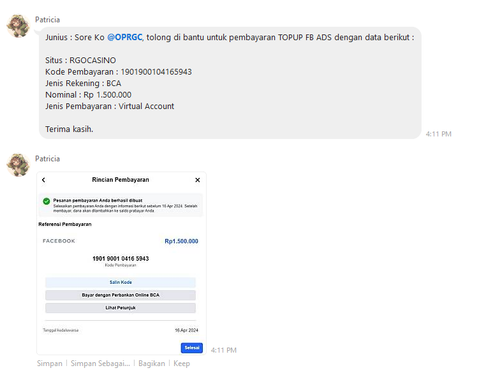Click the Lihat Petunjuk button

pos(120,308)
